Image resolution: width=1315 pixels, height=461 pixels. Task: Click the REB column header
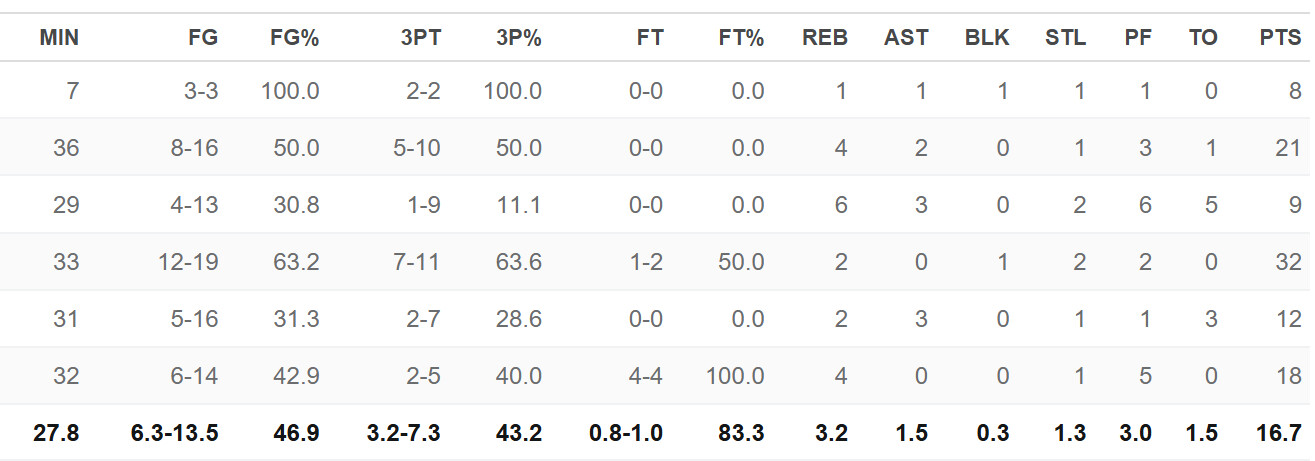pos(825,38)
